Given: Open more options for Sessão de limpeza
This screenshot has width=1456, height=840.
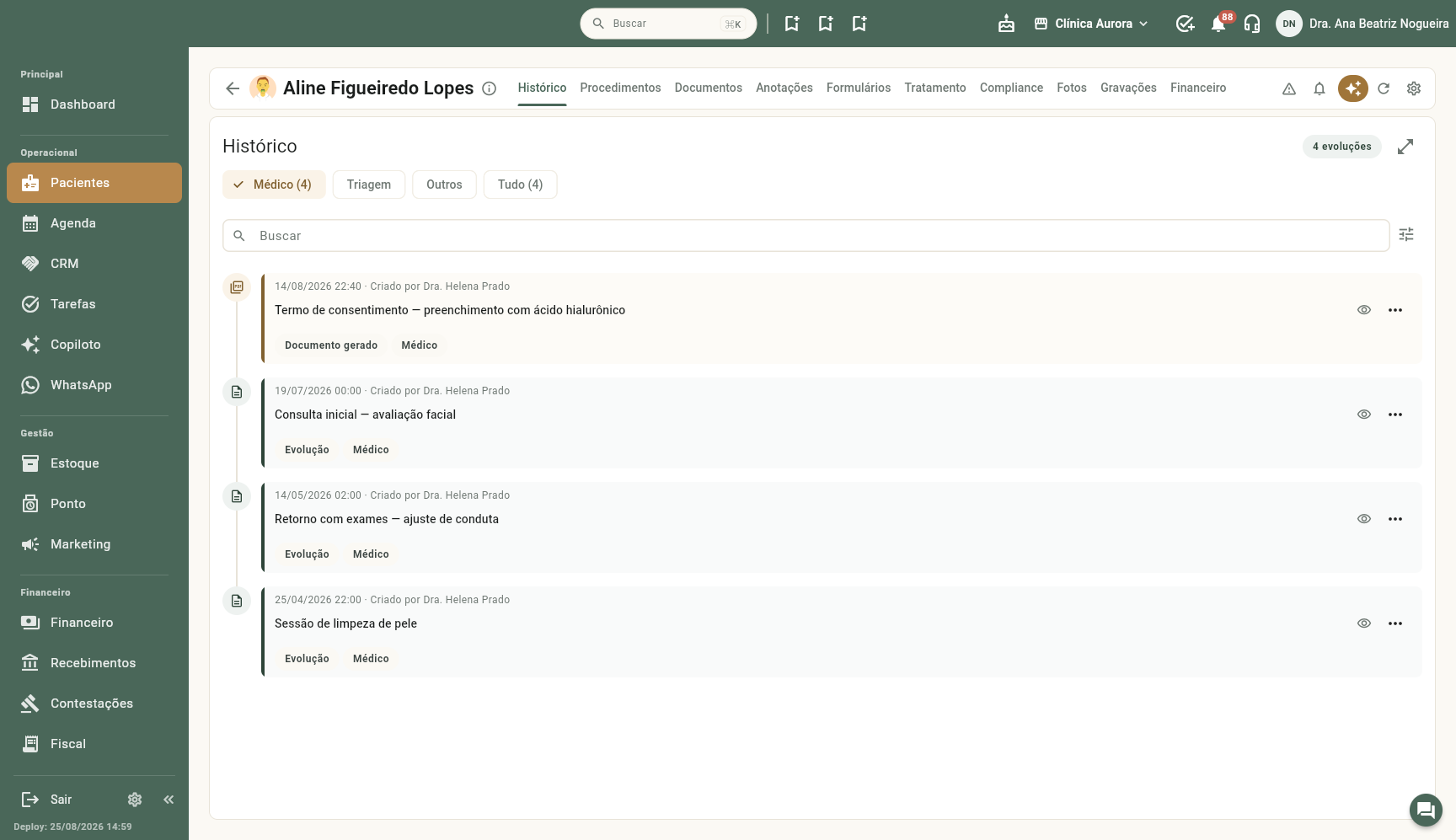Looking at the screenshot, I should point(1395,623).
